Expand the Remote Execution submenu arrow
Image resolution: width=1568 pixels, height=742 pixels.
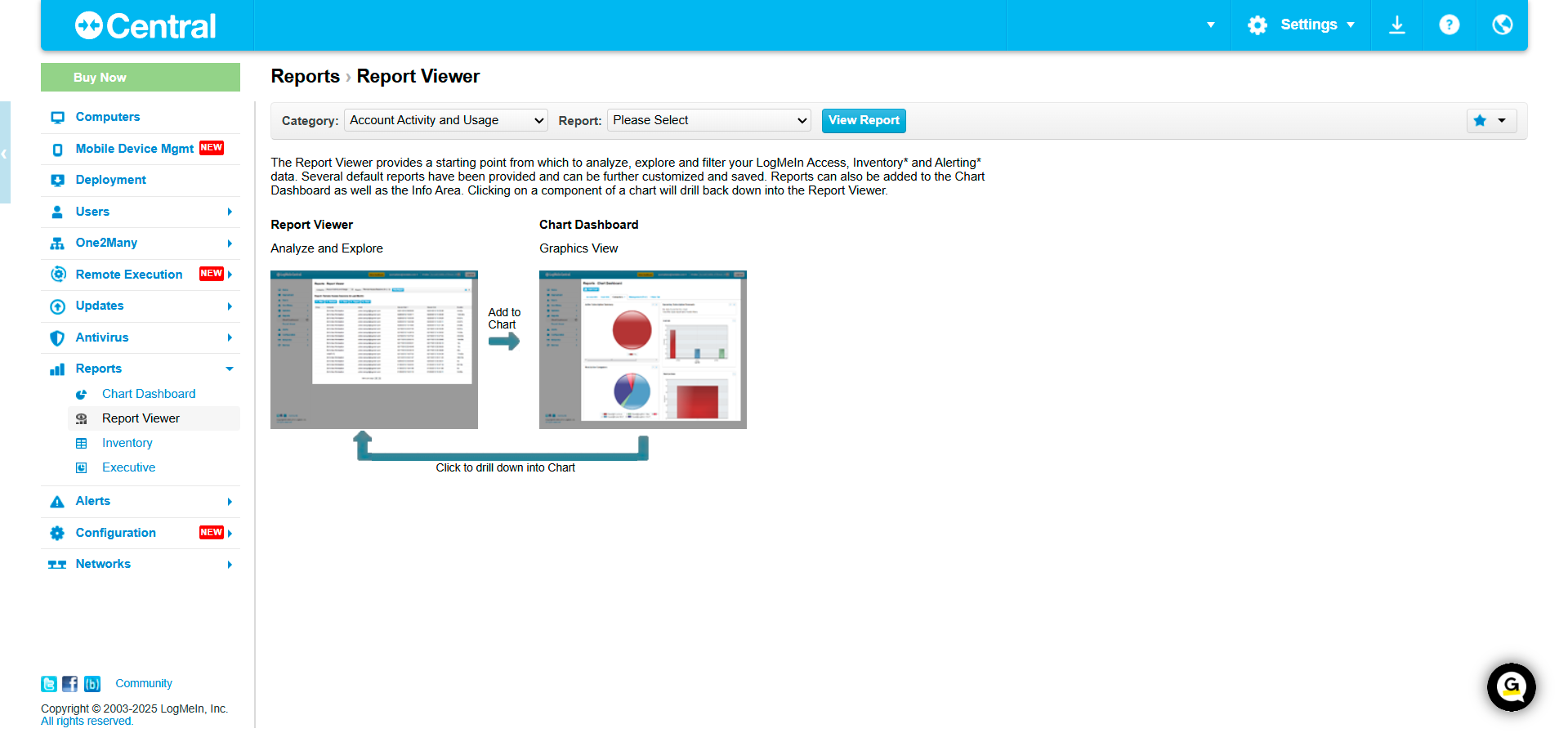click(x=230, y=275)
